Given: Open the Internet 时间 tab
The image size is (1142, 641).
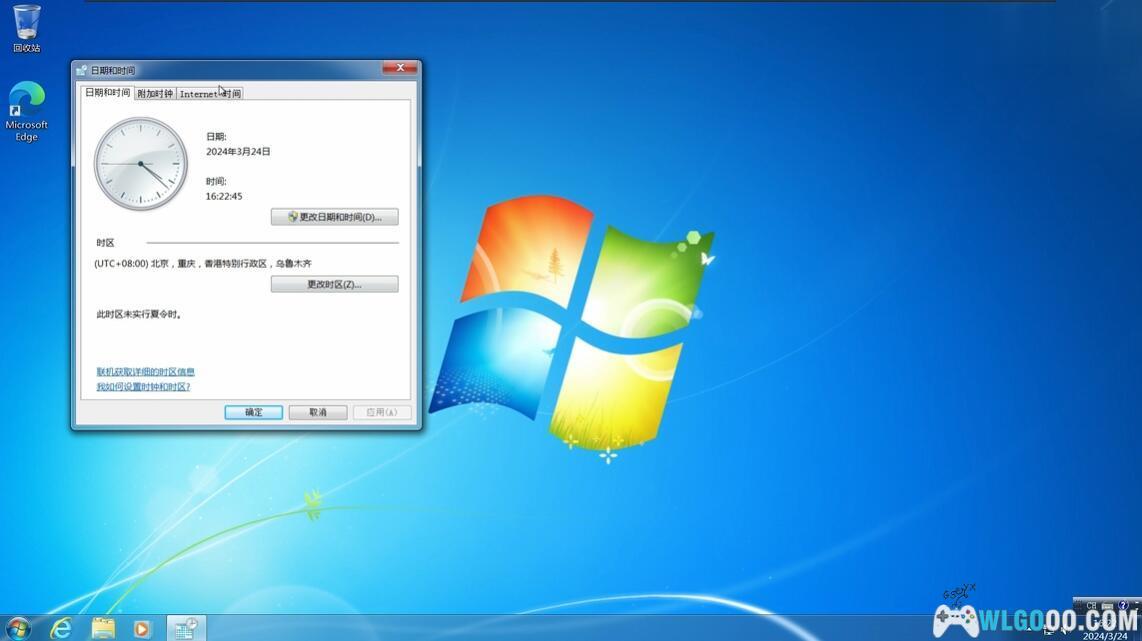Looking at the screenshot, I should click(210, 94).
